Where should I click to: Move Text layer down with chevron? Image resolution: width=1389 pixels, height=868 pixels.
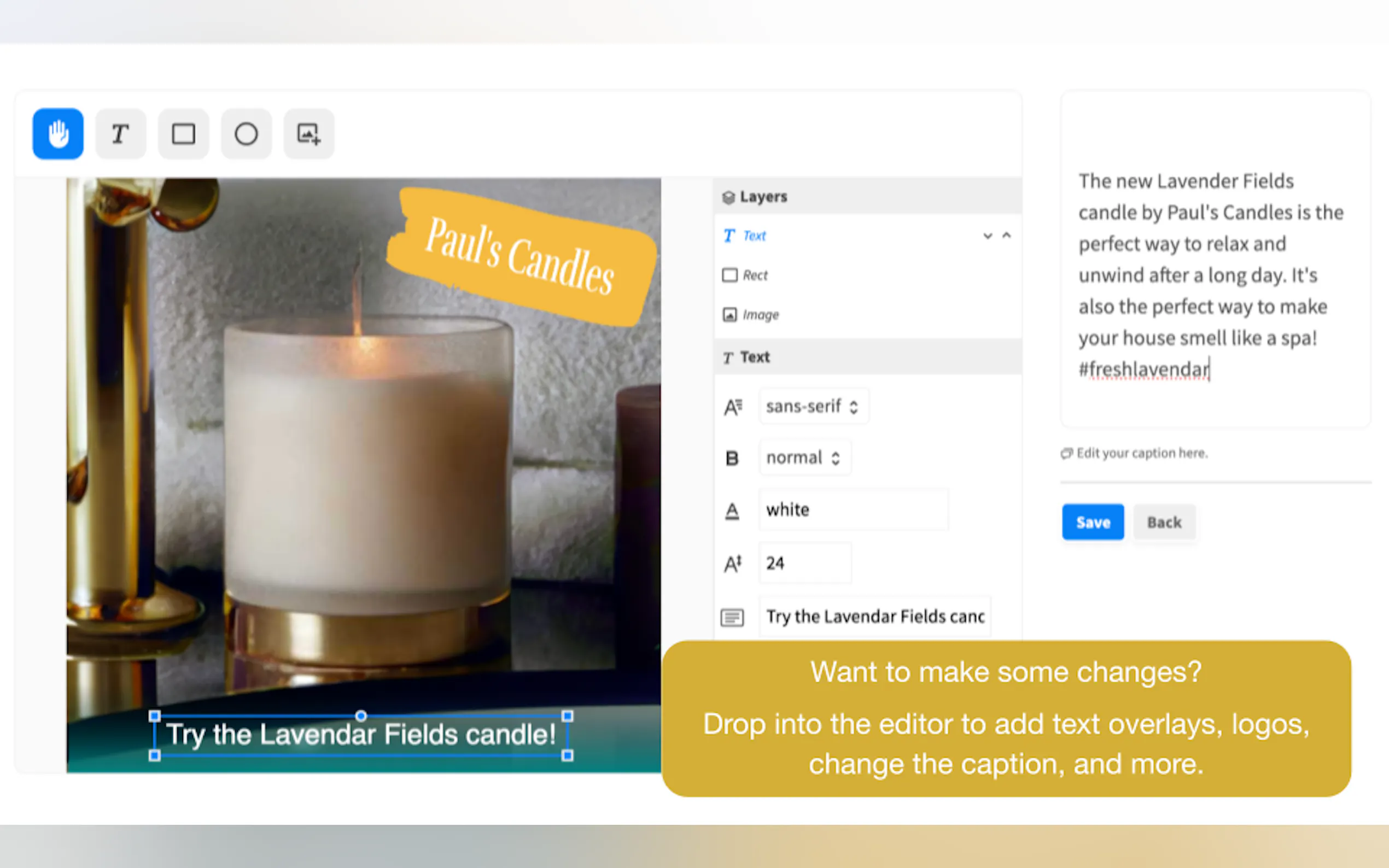(988, 236)
